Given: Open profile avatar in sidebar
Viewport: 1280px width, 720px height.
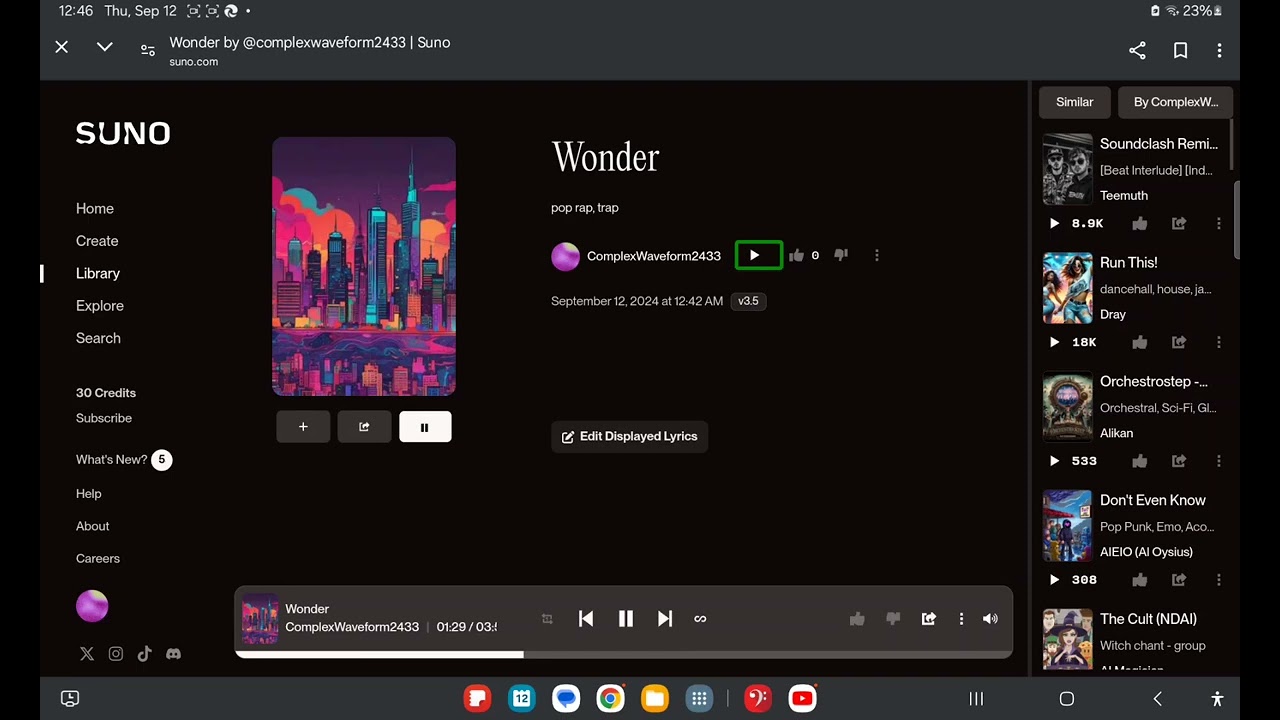Looking at the screenshot, I should [x=92, y=606].
